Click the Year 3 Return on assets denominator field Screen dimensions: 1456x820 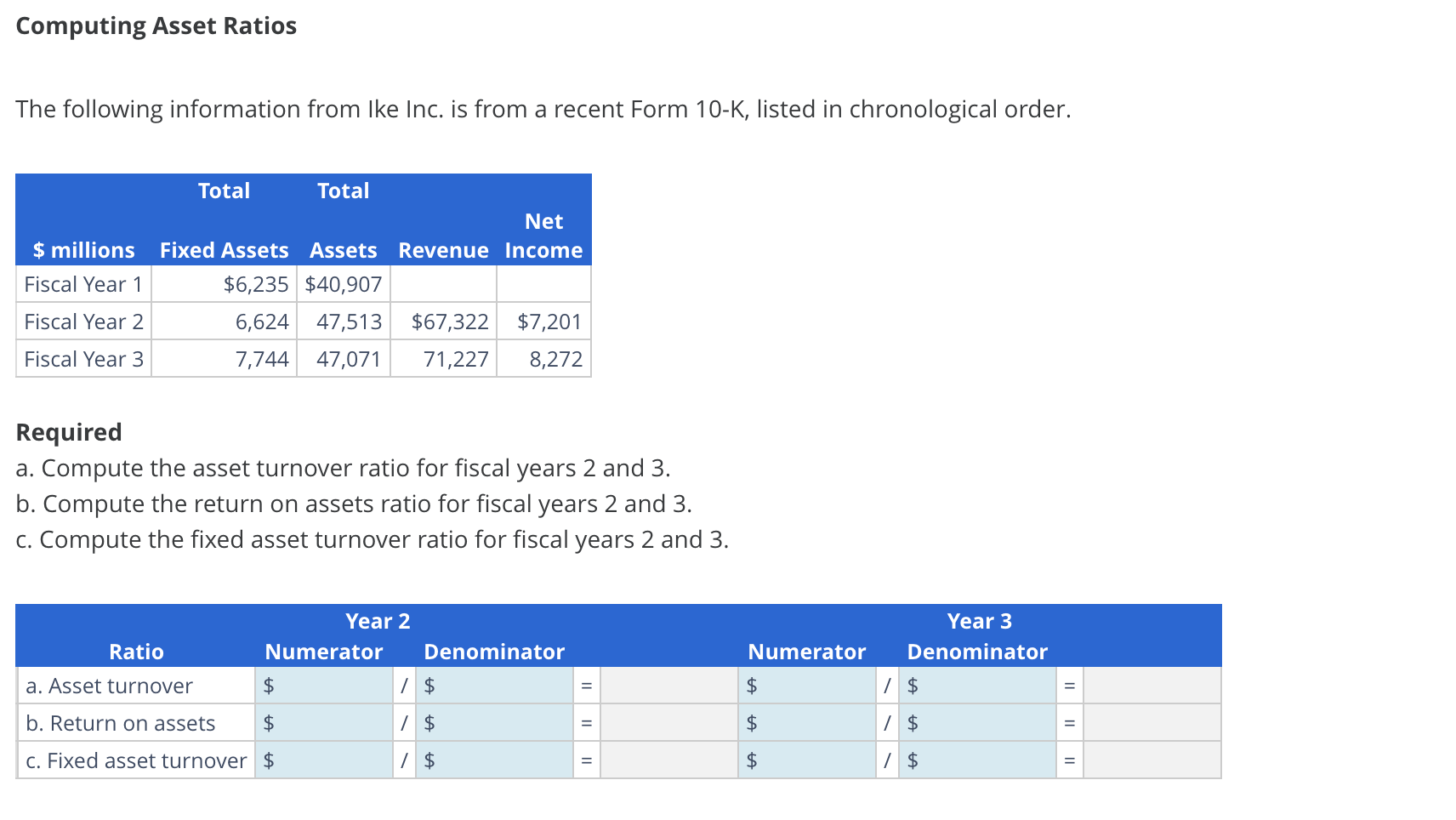click(978, 723)
